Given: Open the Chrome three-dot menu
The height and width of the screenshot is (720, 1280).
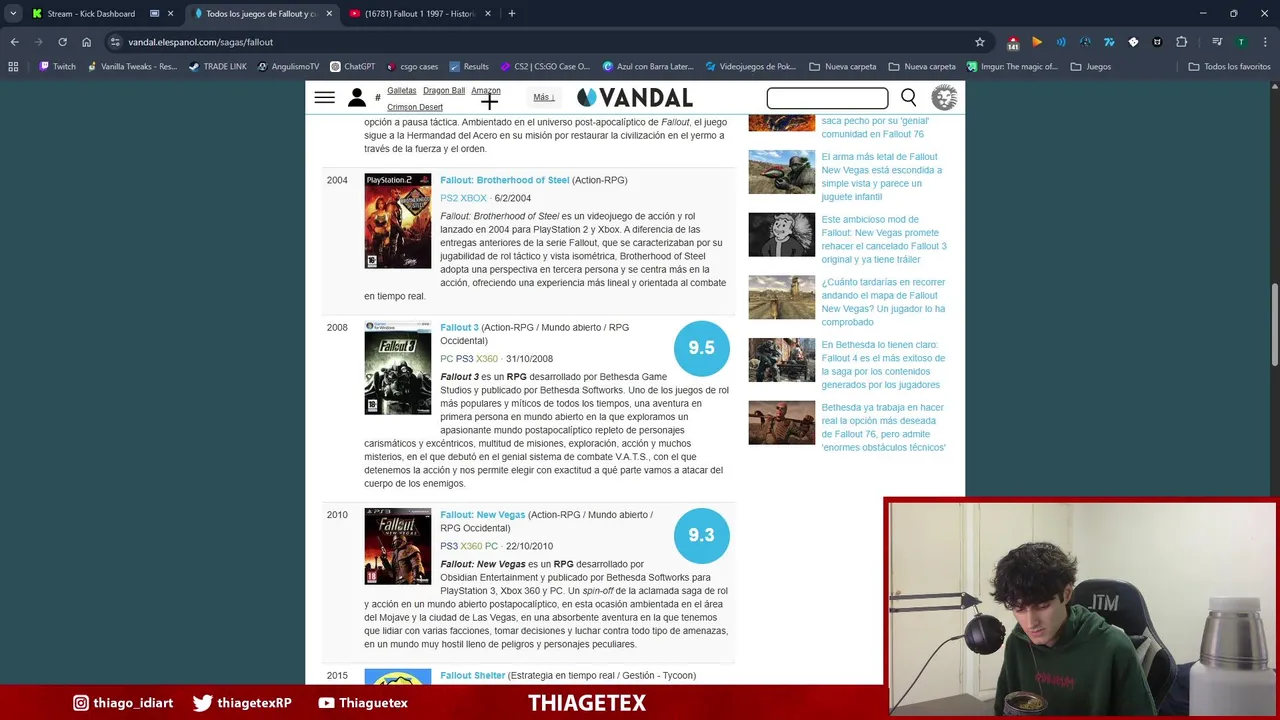Looking at the screenshot, I should click(x=1265, y=42).
